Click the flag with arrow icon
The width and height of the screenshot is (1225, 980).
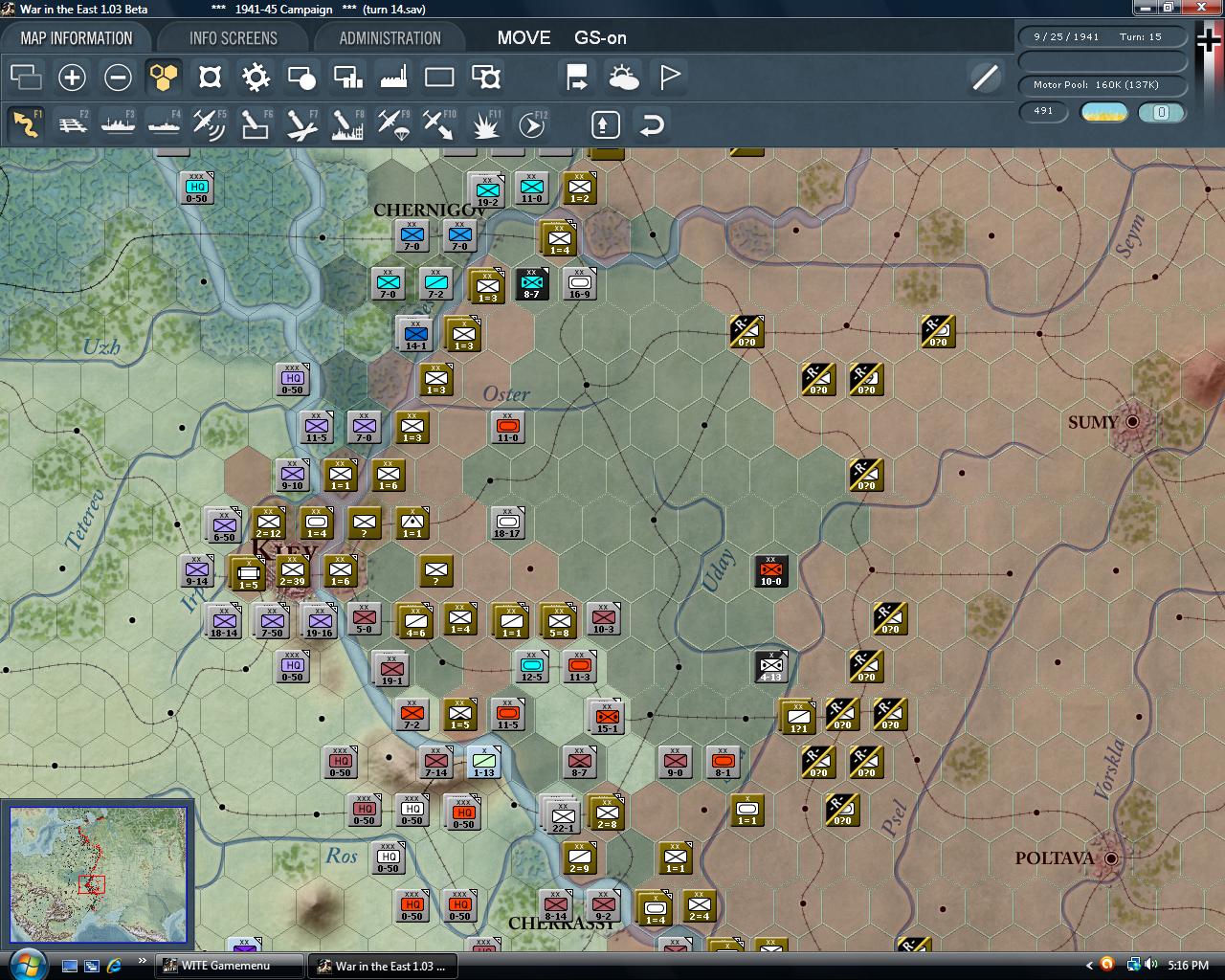coord(577,77)
